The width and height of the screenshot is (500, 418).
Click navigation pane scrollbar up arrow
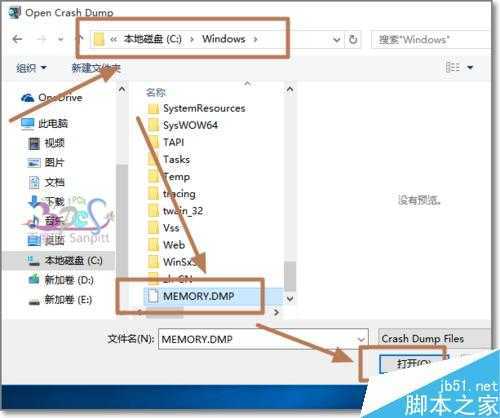tap(122, 89)
